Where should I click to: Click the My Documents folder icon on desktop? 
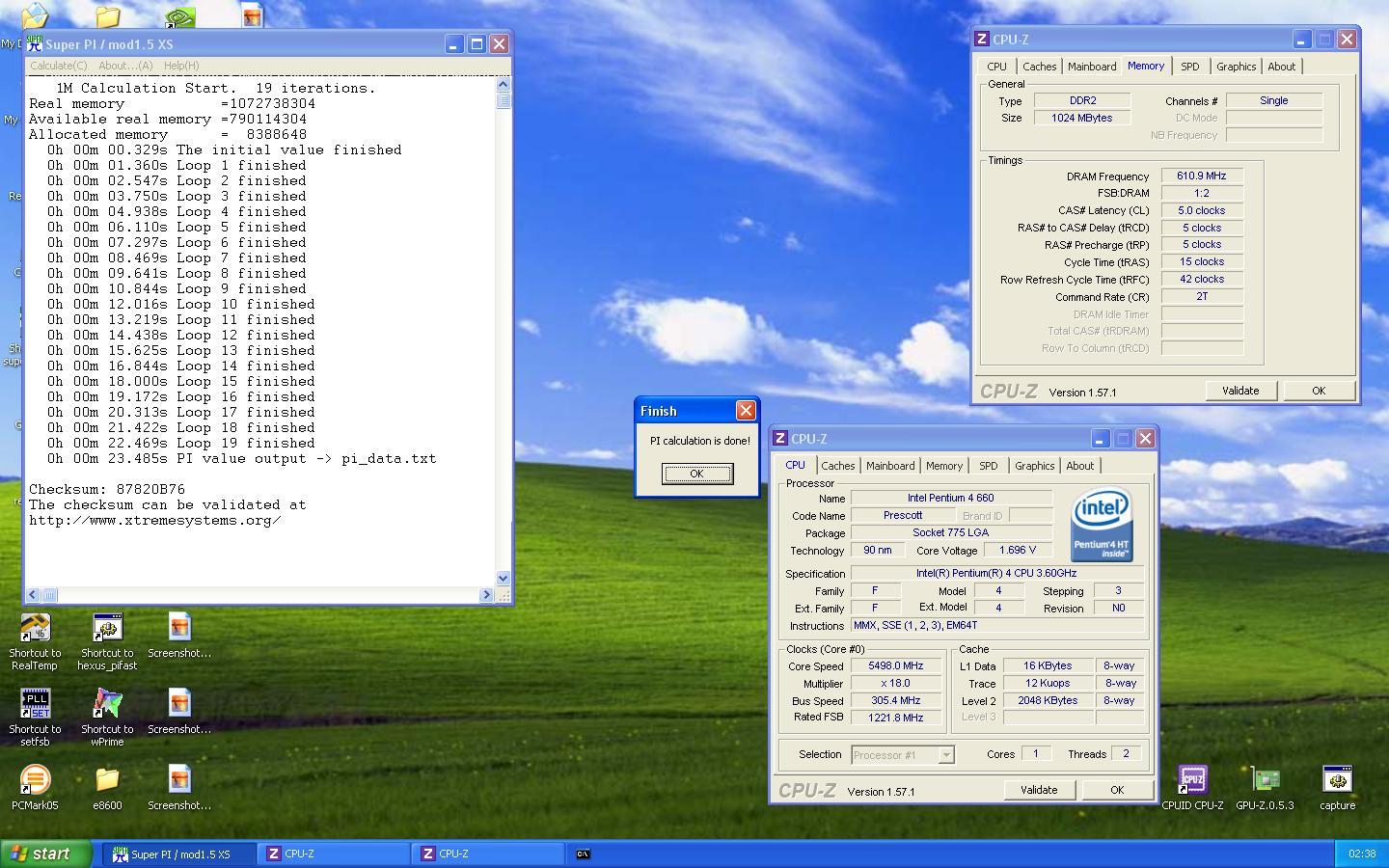tap(35, 16)
